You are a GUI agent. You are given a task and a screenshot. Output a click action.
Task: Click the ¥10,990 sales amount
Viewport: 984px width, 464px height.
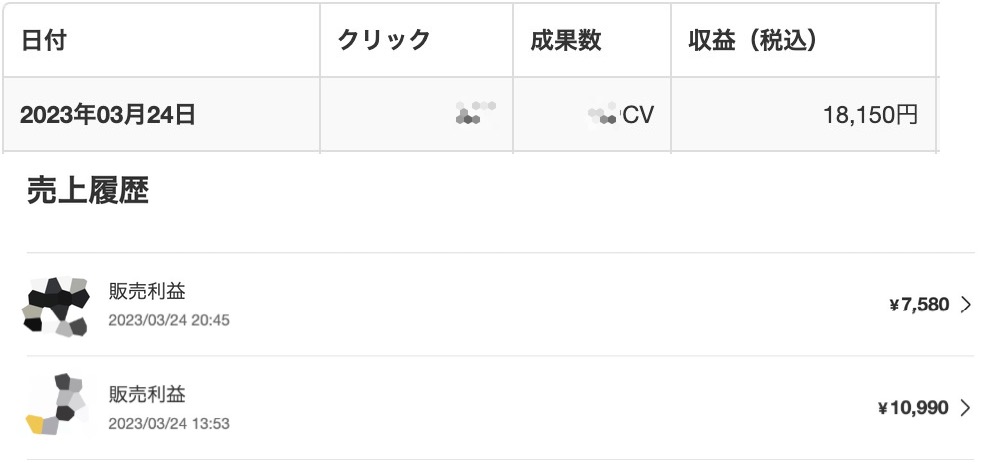pyautogui.click(x=913, y=408)
